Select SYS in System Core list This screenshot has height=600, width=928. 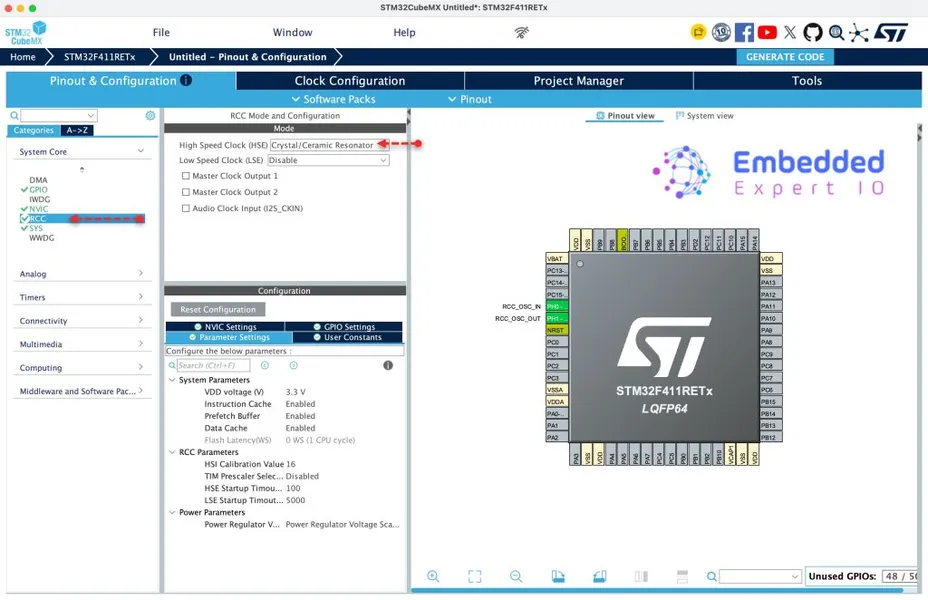pos(36,228)
